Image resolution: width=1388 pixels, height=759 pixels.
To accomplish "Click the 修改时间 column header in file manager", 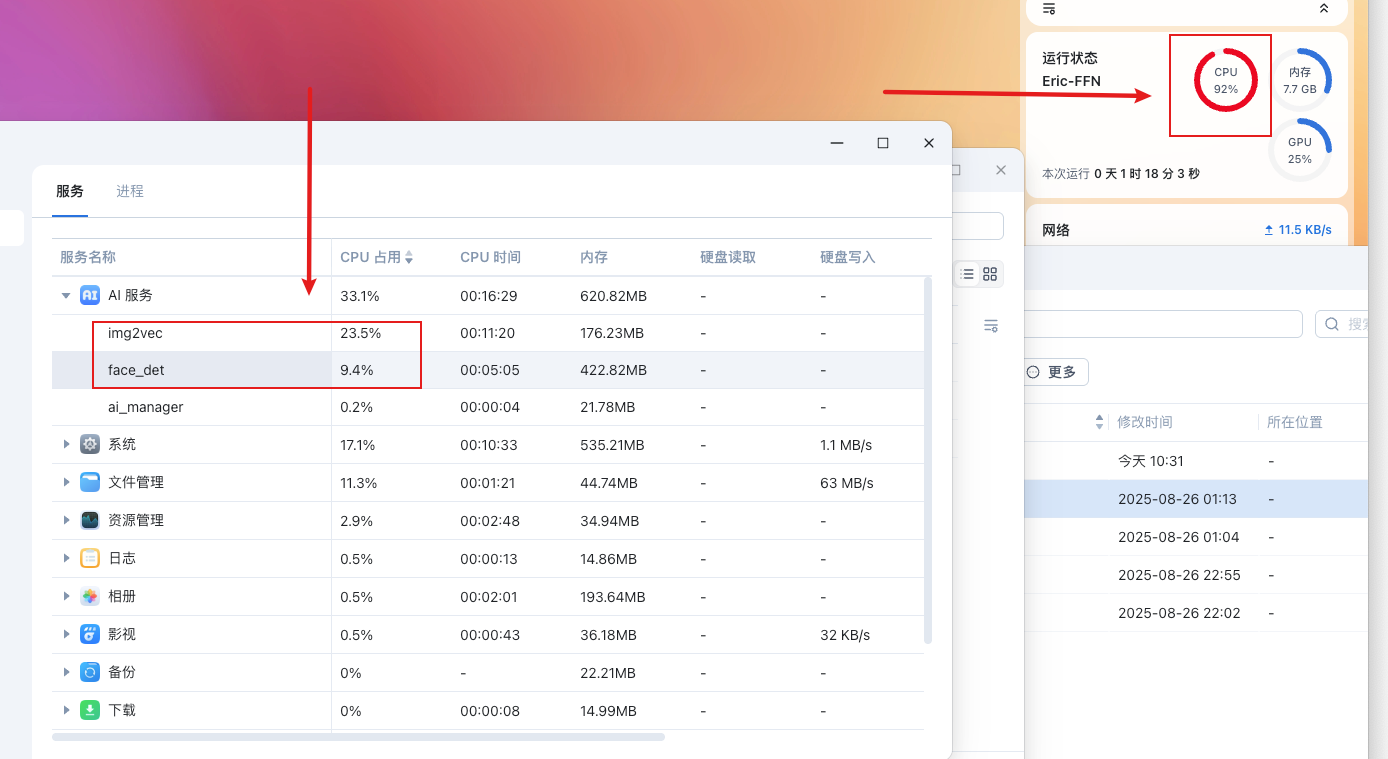I will [1145, 422].
